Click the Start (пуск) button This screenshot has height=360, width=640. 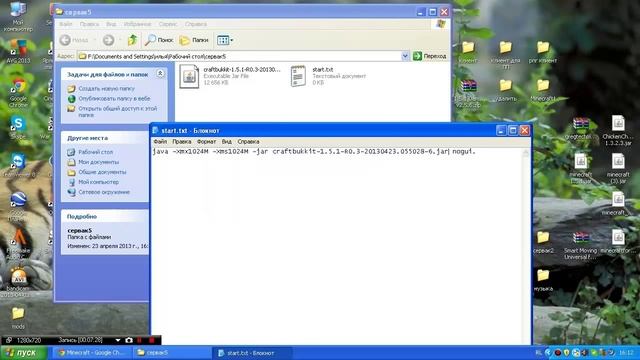pyautogui.click(x=24, y=353)
